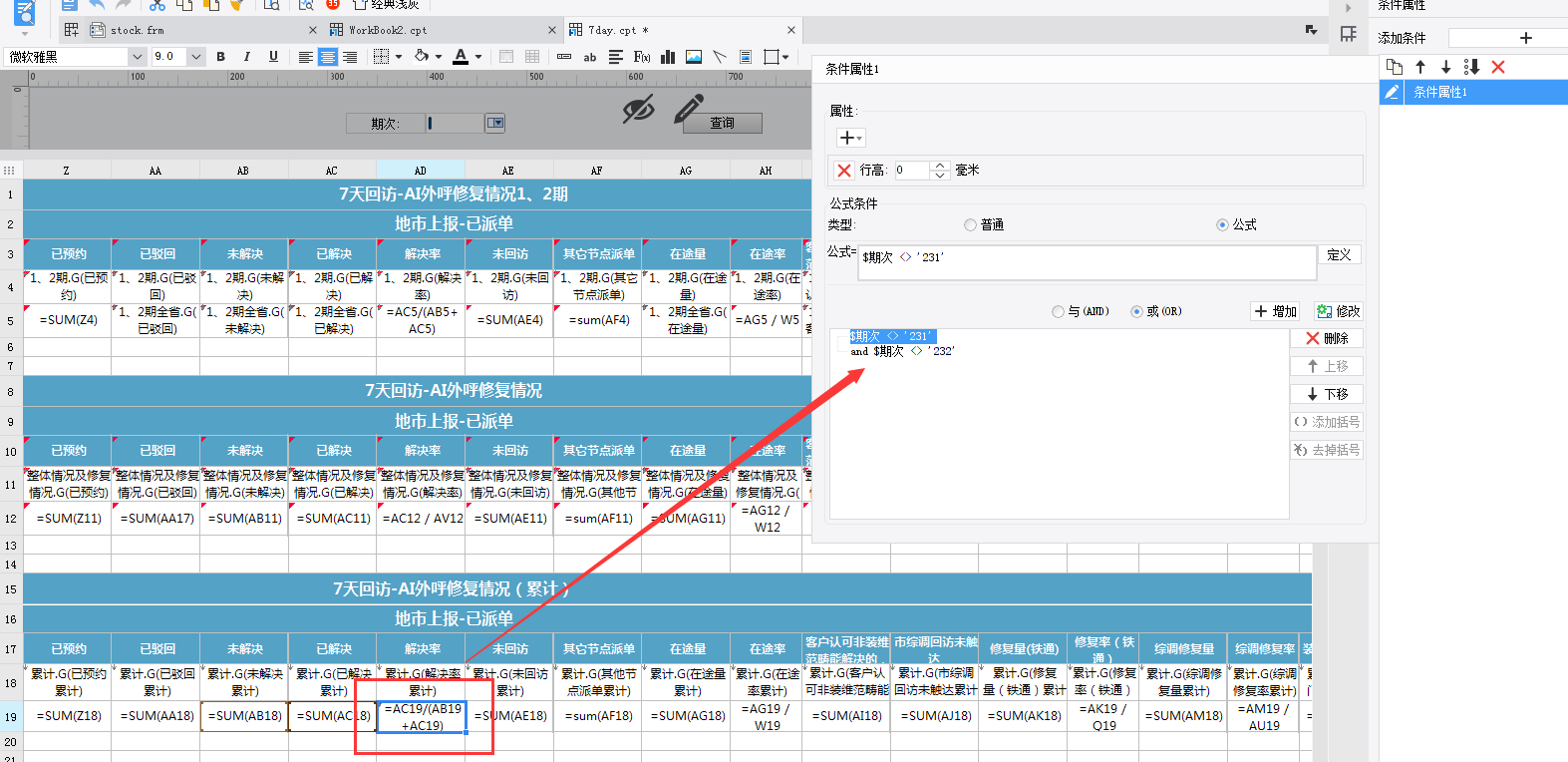Screen dimensions: 1568x762
Task: Align cell text center
Action: click(328, 57)
